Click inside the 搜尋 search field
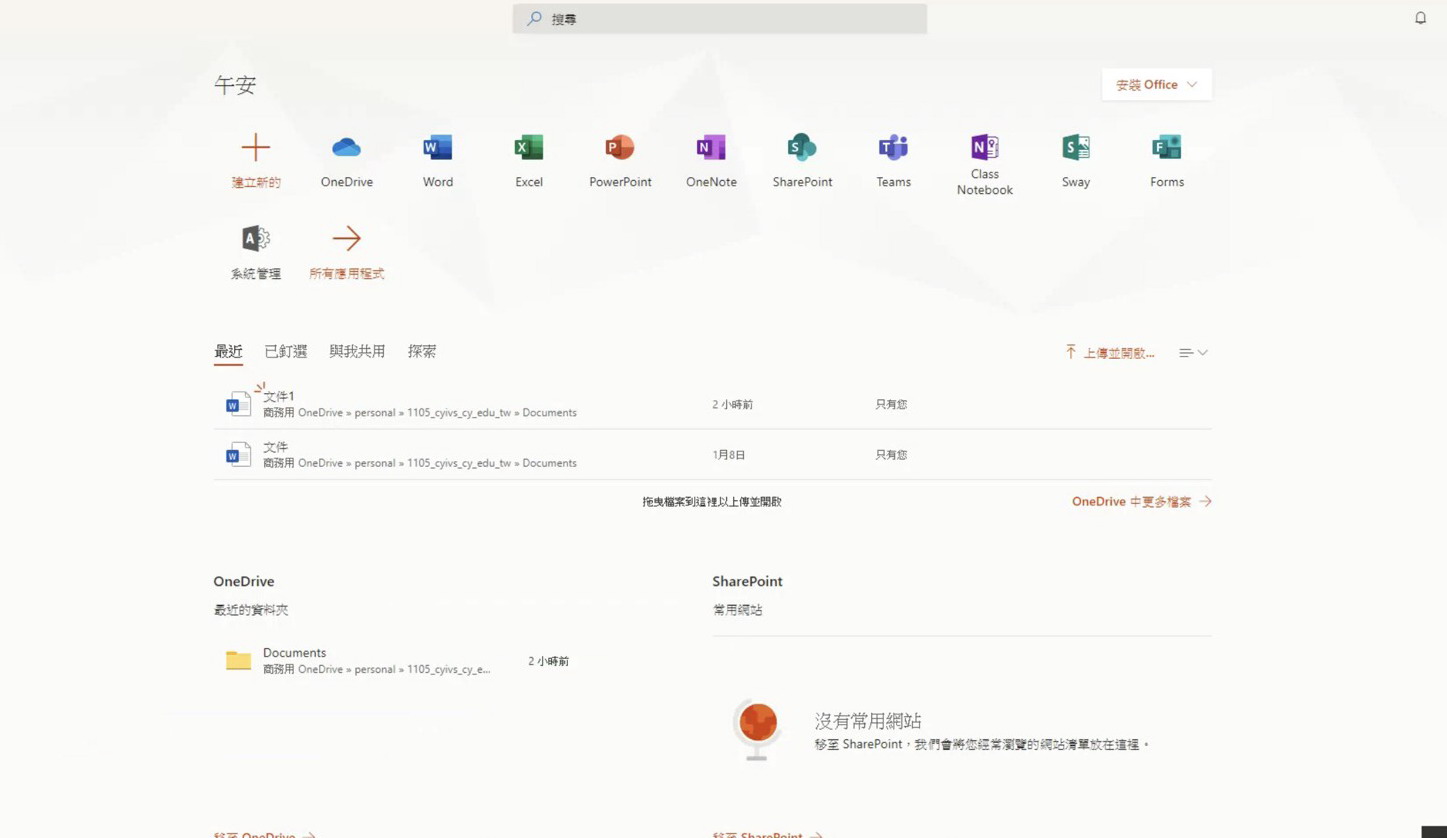Viewport: 1447px width, 838px height. coord(720,19)
